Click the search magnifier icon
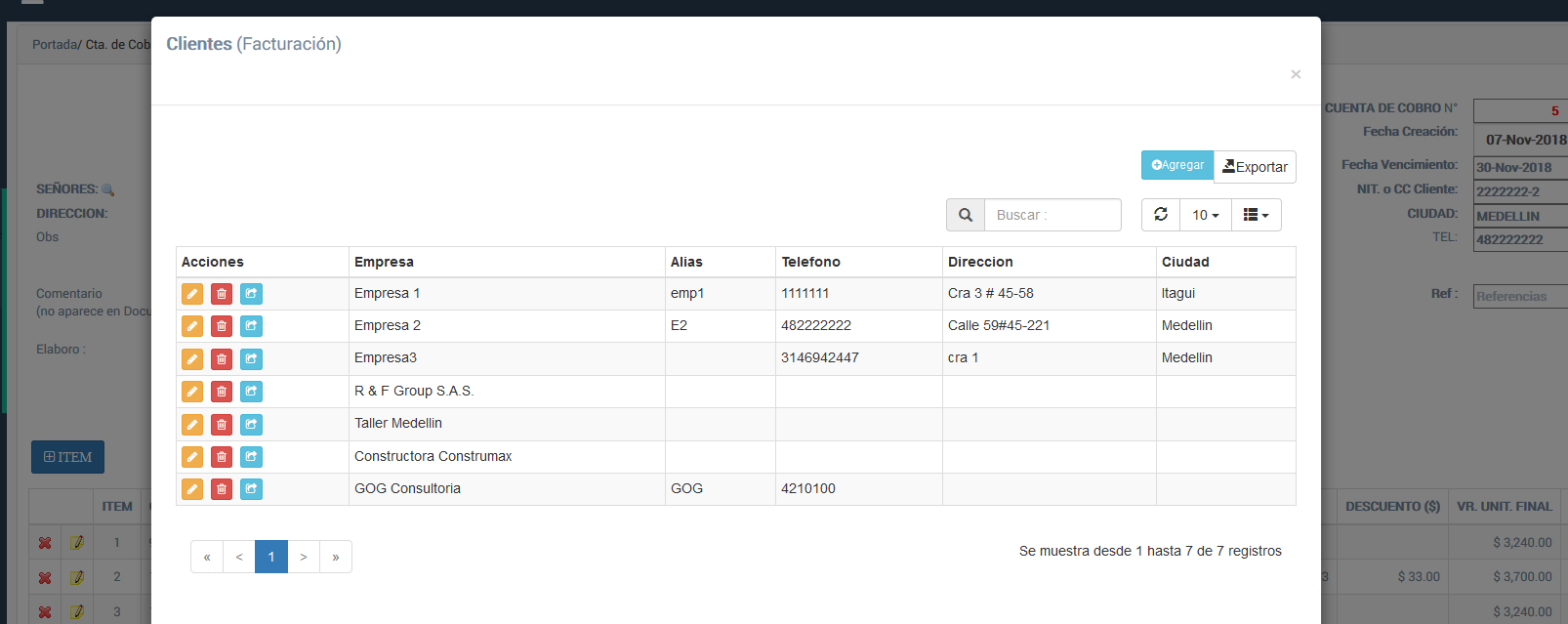Screen dimensions: 1568x624 [965, 215]
